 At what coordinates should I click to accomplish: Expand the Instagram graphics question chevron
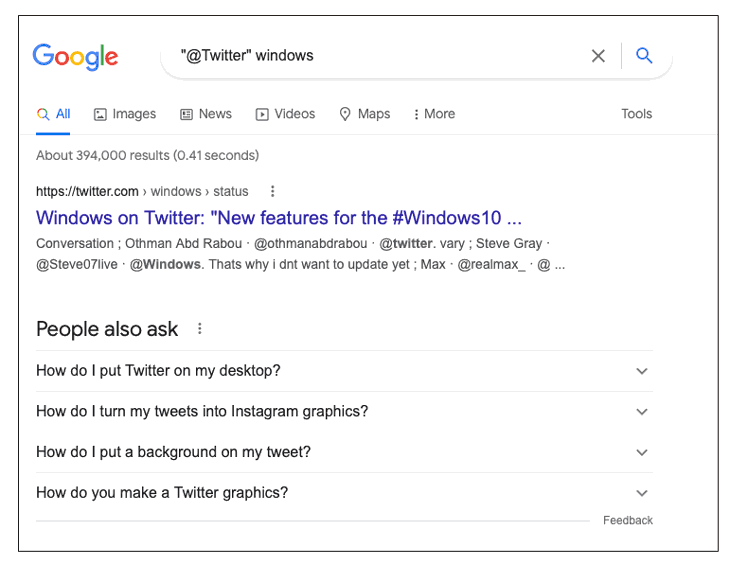click(642, 412)
